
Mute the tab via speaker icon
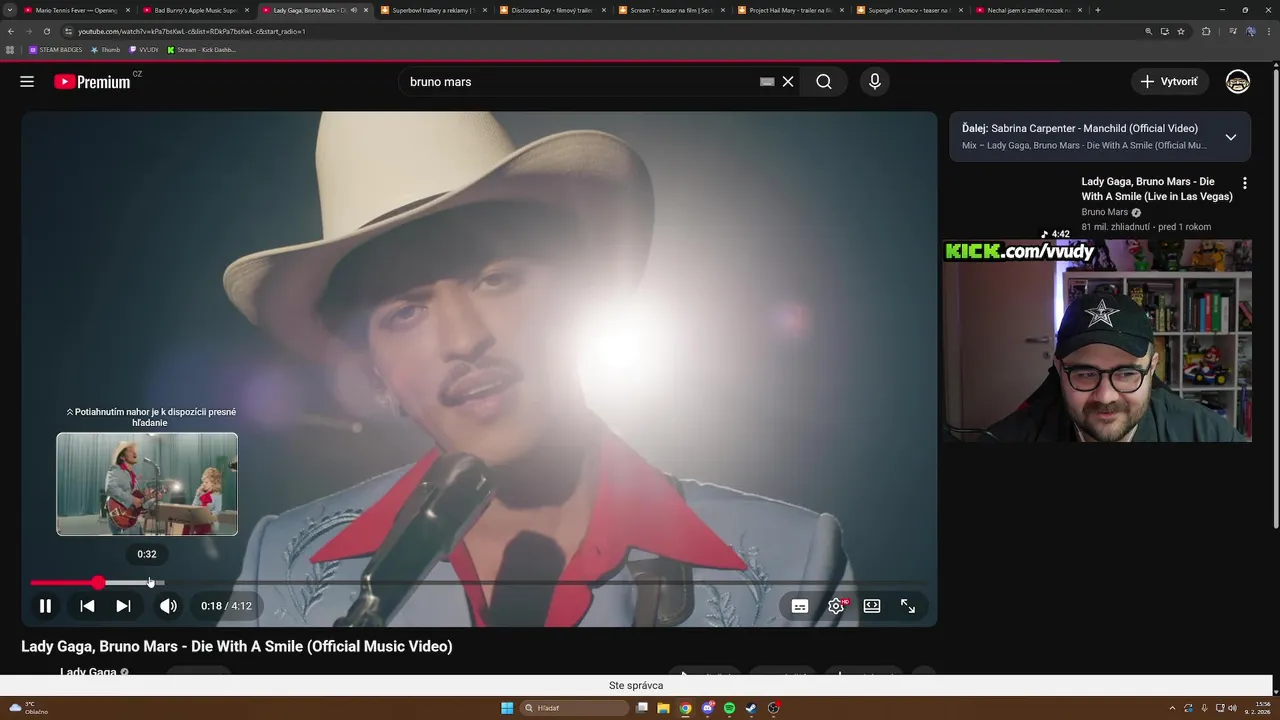tap(353, 10)
